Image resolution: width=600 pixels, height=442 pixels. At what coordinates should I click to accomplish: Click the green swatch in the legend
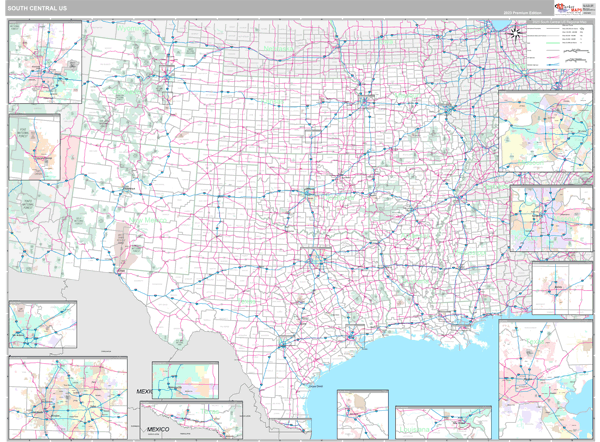[553, 43]
